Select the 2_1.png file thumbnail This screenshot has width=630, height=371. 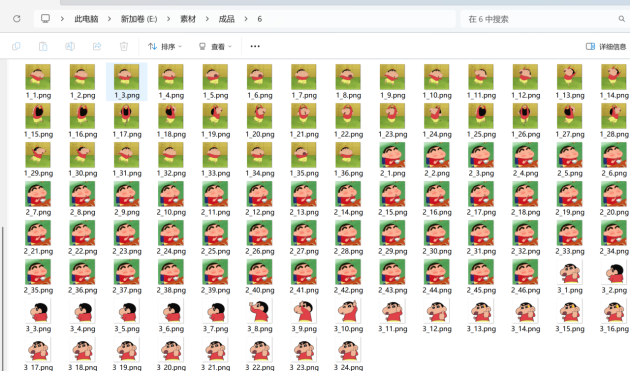[393, 160]
